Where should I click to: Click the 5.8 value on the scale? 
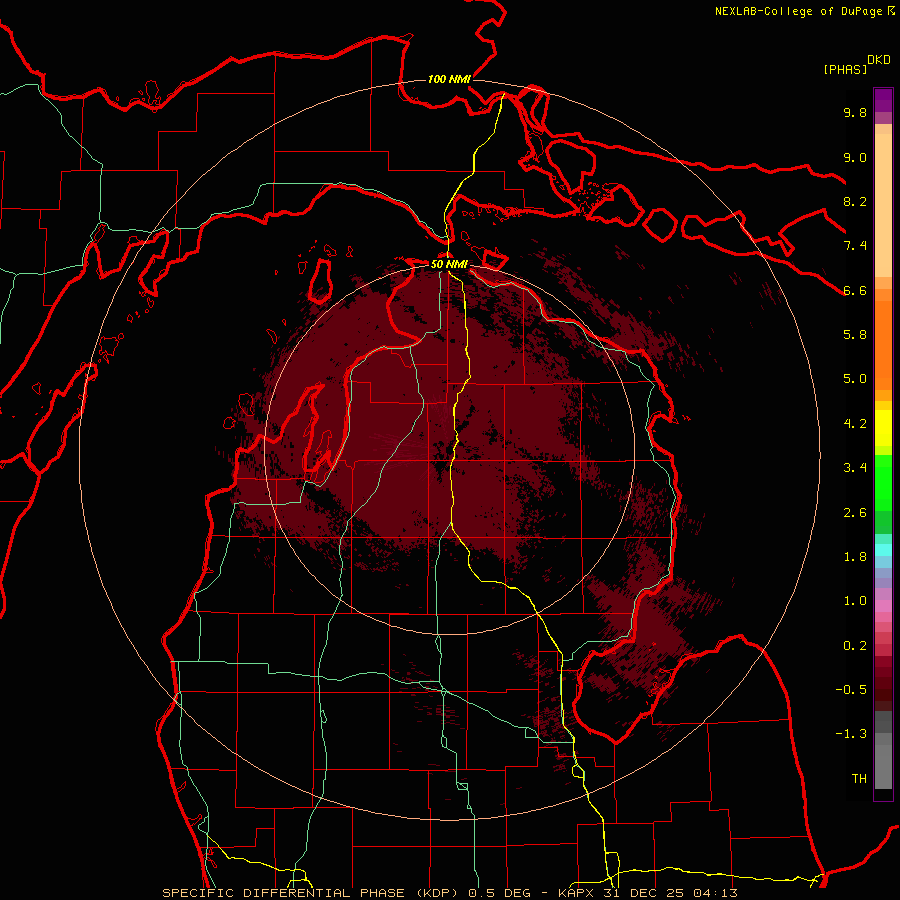[855, 334]
